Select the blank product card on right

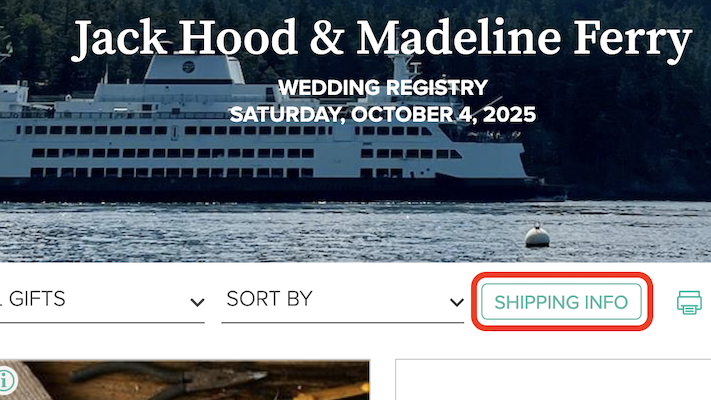tap(553, 381)
